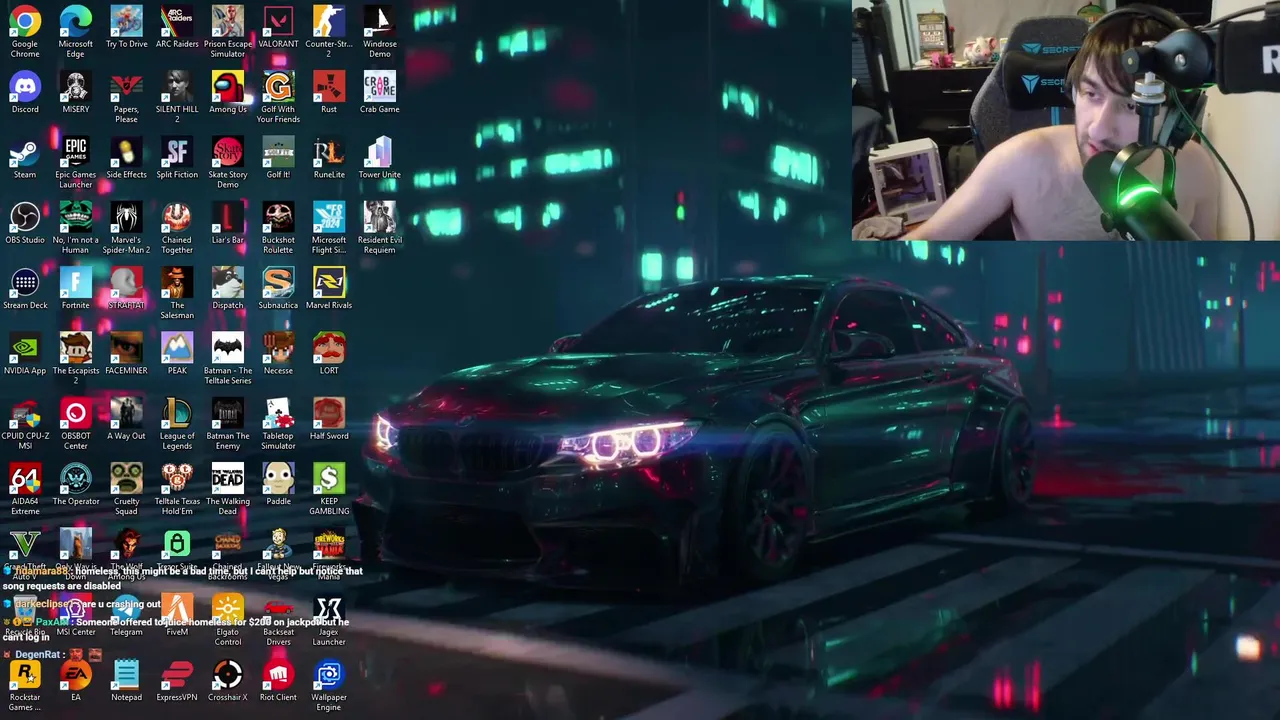The width and height of the screenshot is (1280, 720).
Task: Open the Discord desktop shortcut
Action: tap(25, 86)
